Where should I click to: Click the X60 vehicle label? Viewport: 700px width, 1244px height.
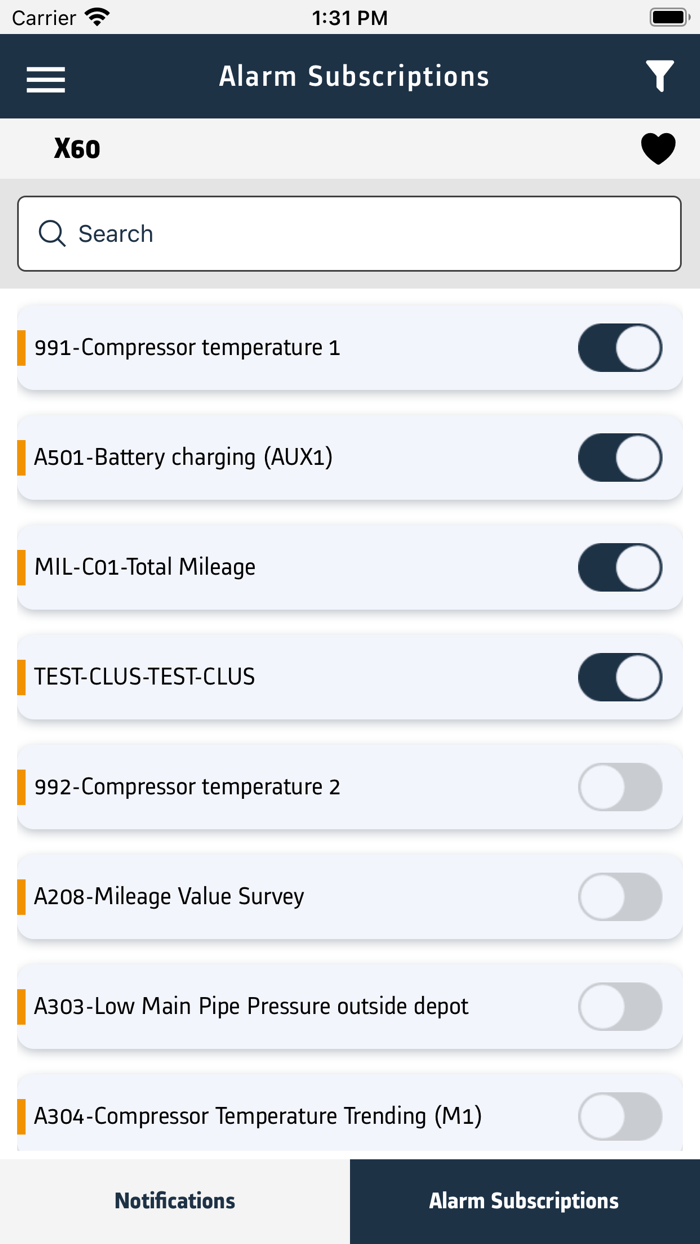point(77,148)
